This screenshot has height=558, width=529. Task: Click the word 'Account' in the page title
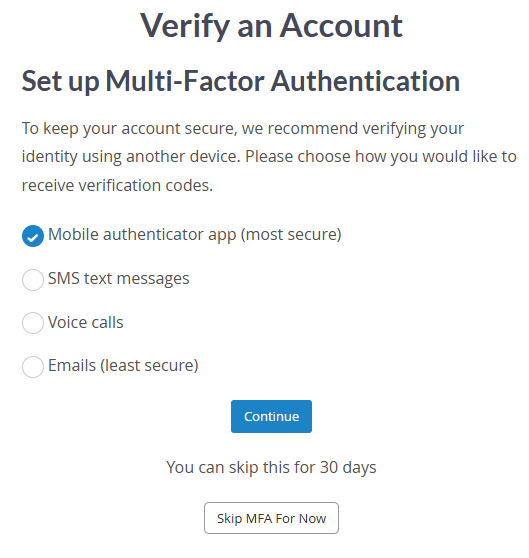point(342,25)
